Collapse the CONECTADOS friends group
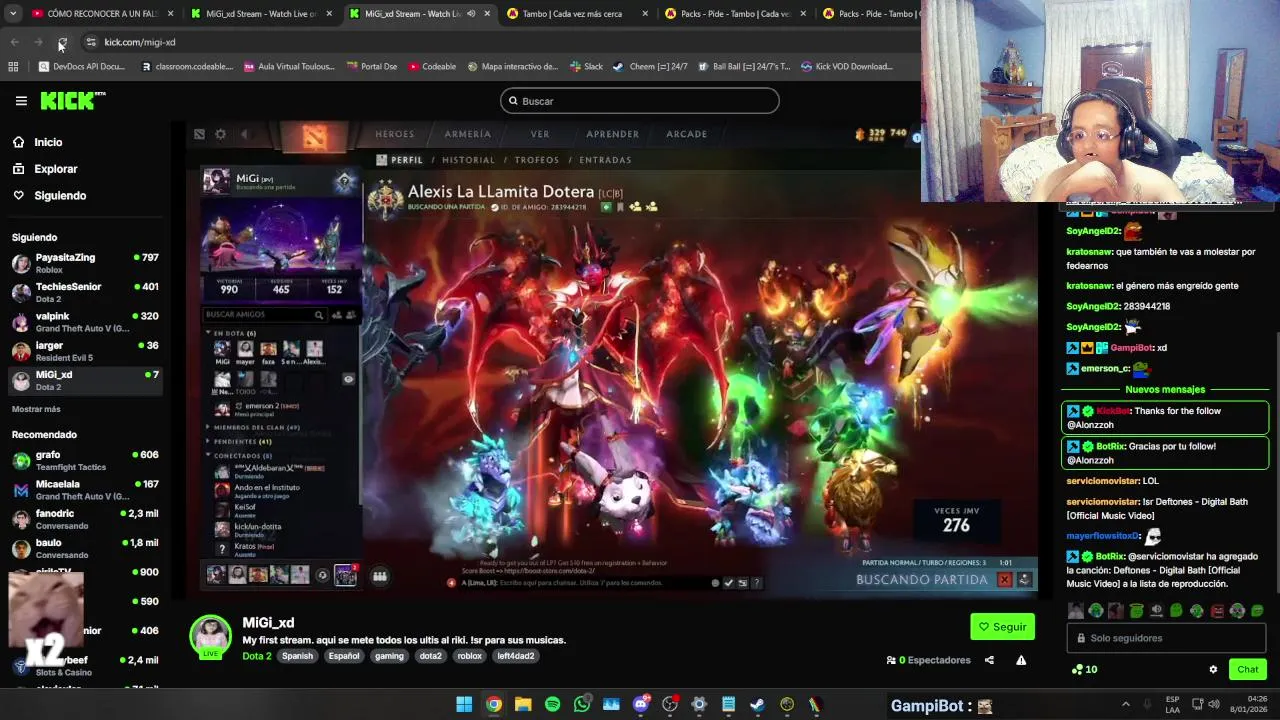Viewport: 1280px width, 720px height. pyautogui.click(x=241, y=456)
